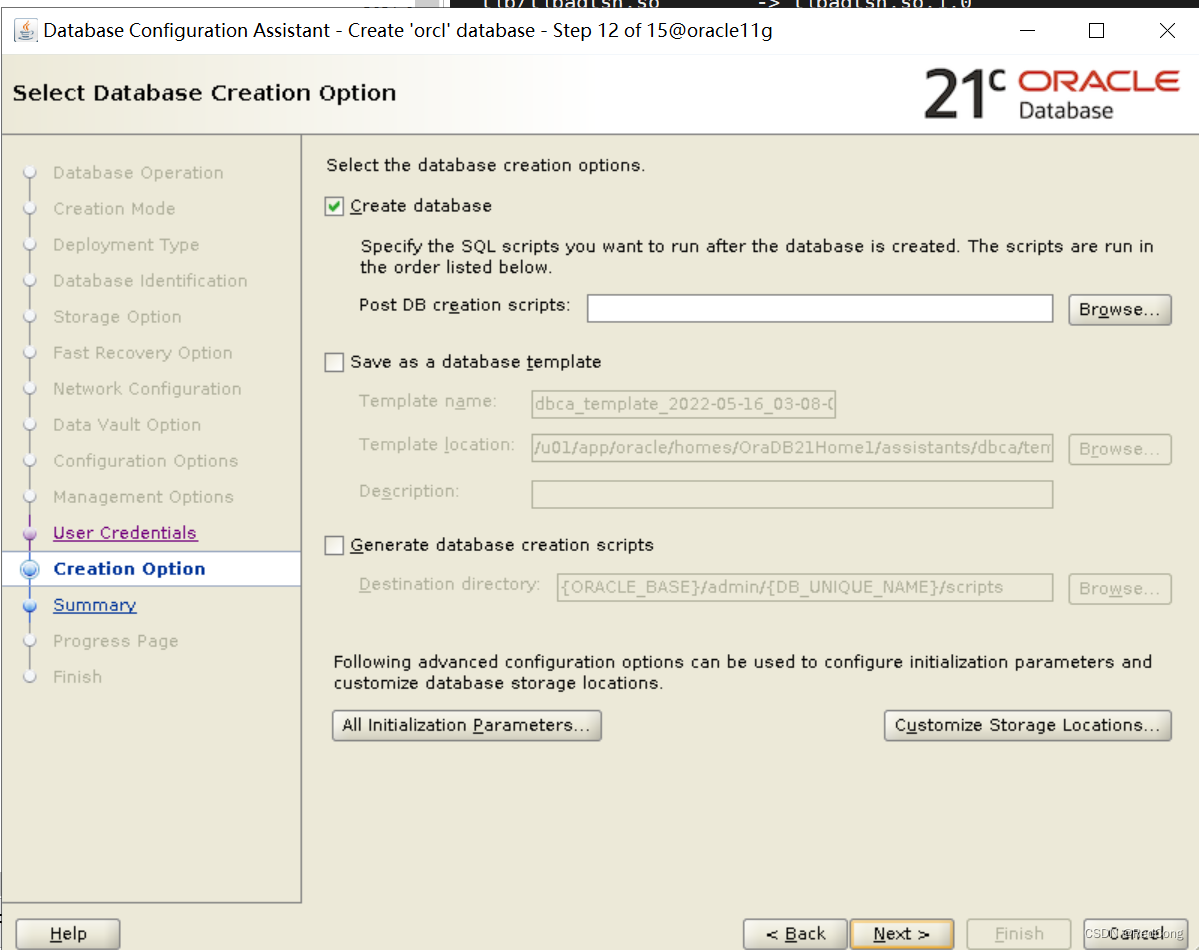The image size is (1199, 950).
Task: Click the 'Configuration Options' step text
Action: click(146, 460)
